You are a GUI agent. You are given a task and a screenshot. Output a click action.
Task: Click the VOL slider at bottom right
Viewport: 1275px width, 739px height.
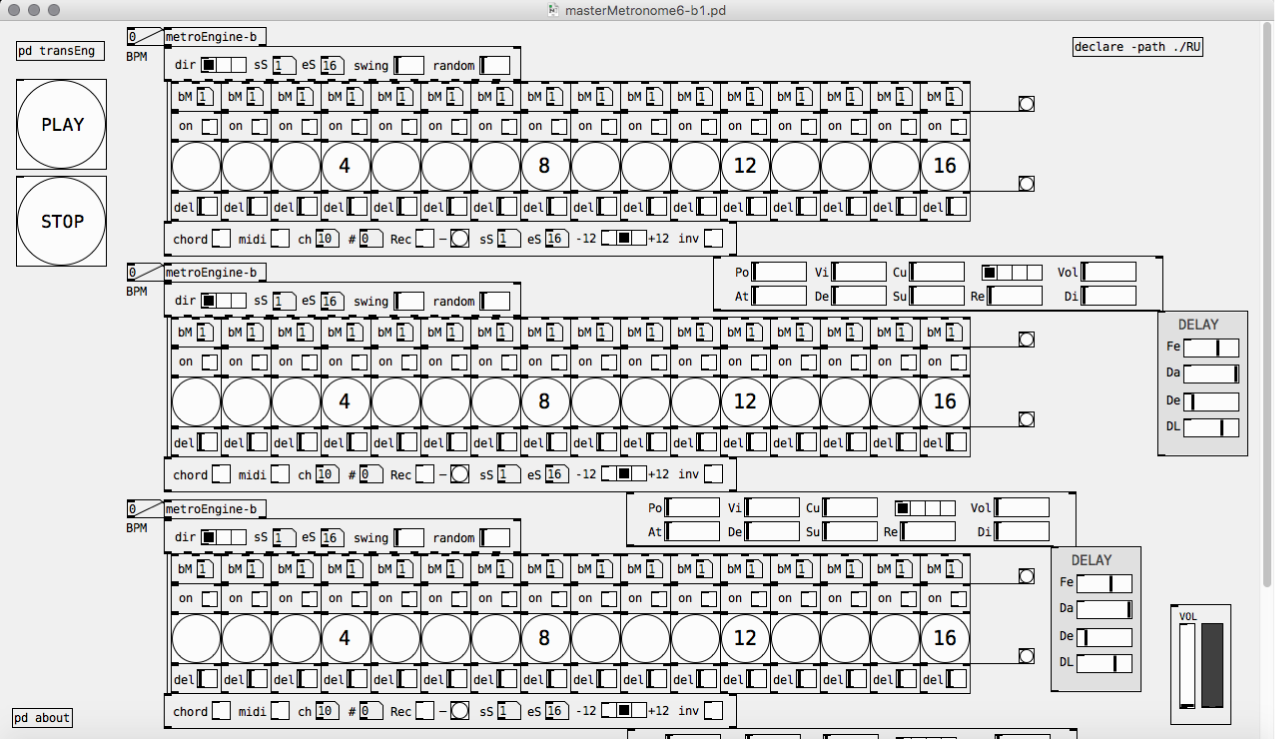[x=1187, y=665]
